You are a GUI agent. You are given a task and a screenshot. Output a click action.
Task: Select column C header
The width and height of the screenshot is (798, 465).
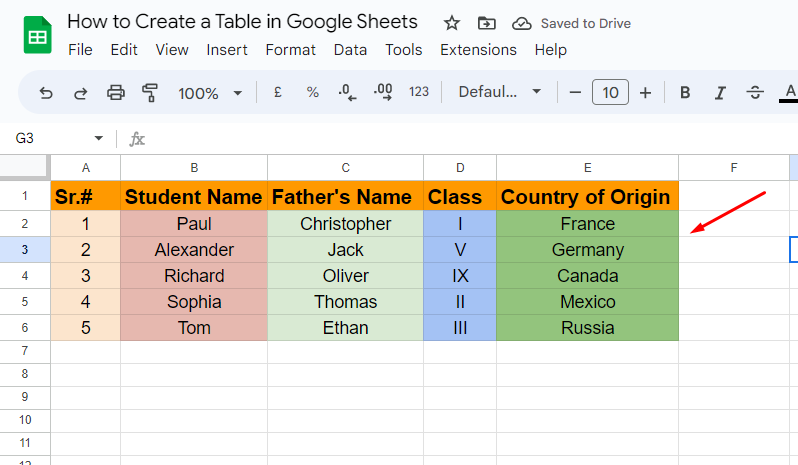tap(346, 168)
